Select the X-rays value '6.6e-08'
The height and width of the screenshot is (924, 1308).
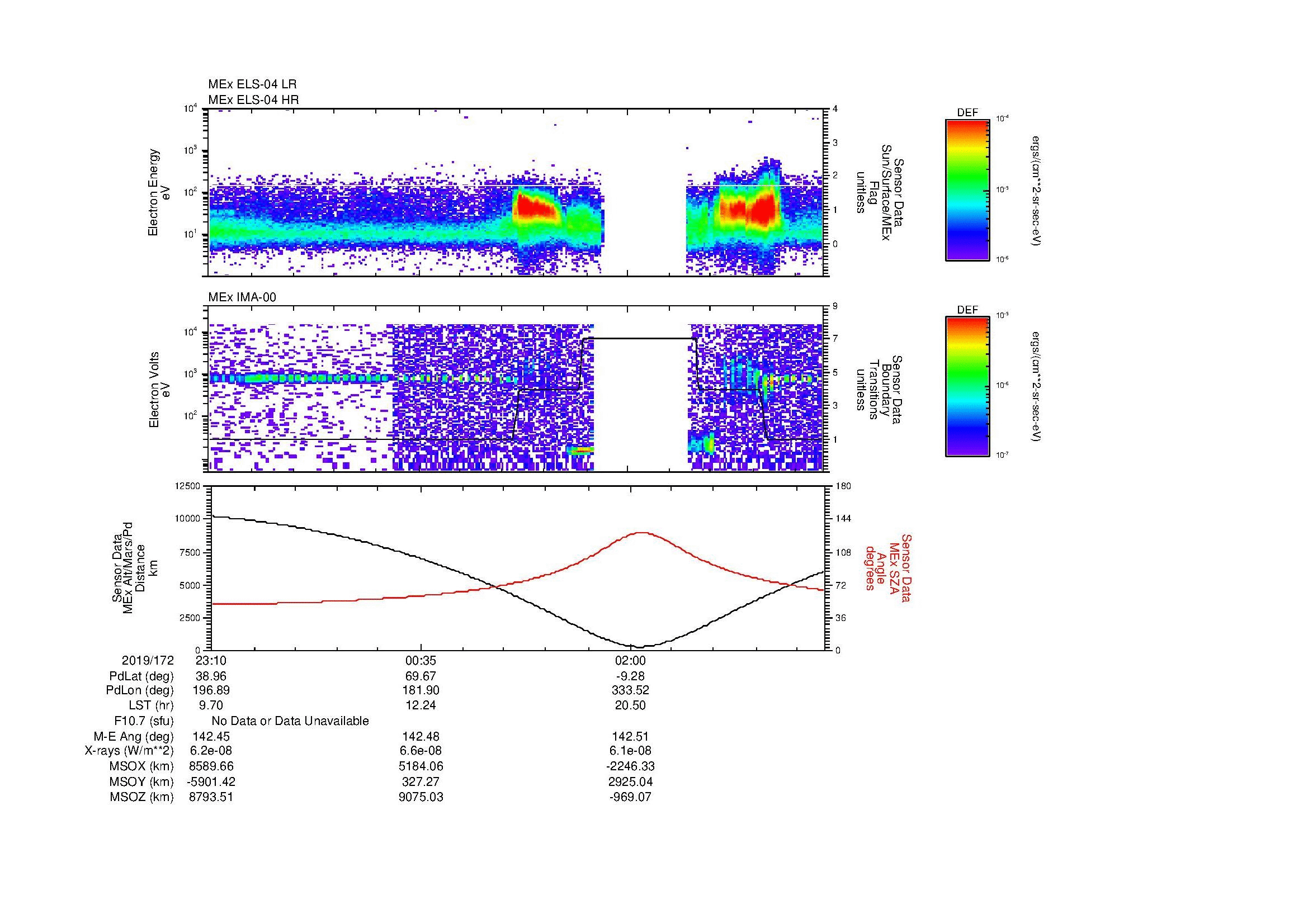point(421,751)
